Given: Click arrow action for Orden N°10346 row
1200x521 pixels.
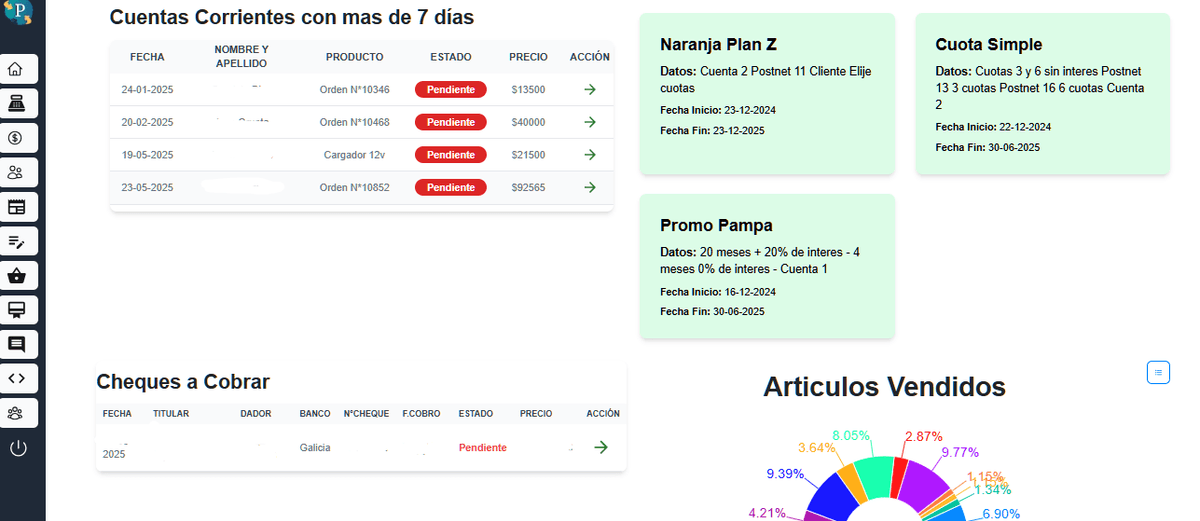Looking at the screenshot, I should click(x=590, y=90).
